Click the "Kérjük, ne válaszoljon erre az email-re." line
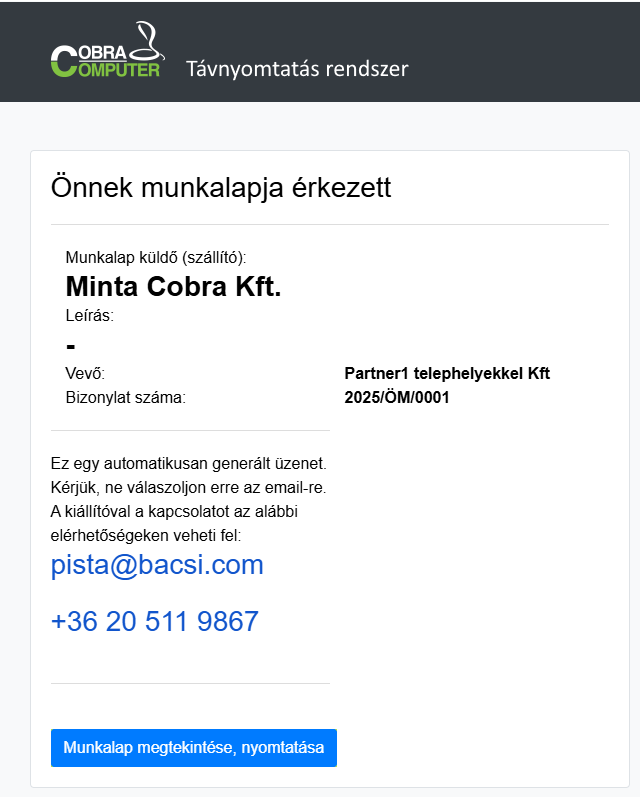The image size is (640, 797). coord(189,488)
